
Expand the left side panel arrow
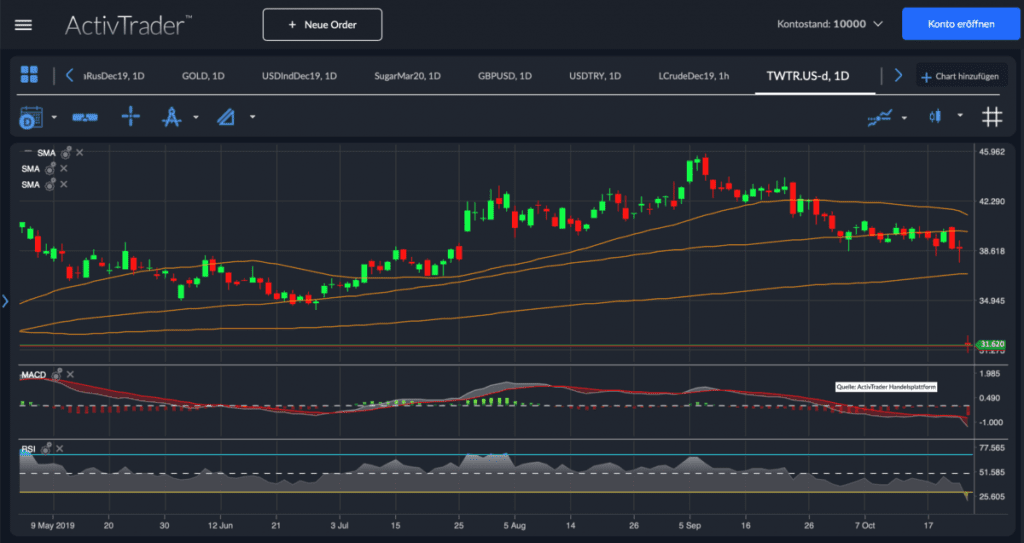click(x=5, y=301)
